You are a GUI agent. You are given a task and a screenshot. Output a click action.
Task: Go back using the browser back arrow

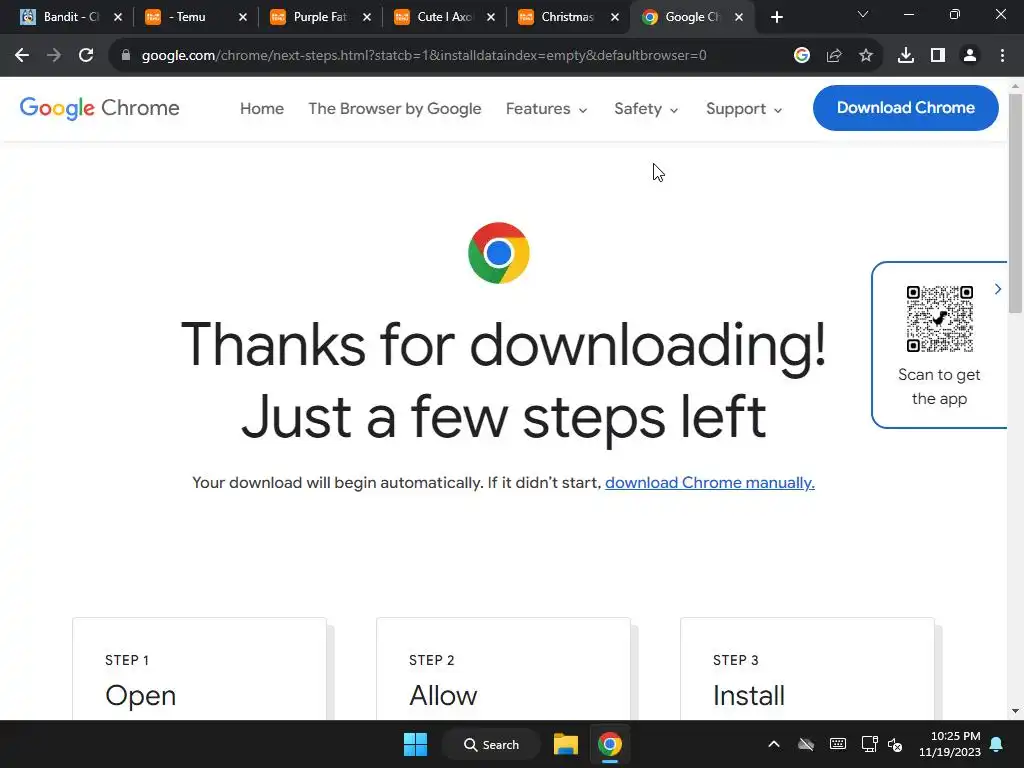[x=22, y=56]
